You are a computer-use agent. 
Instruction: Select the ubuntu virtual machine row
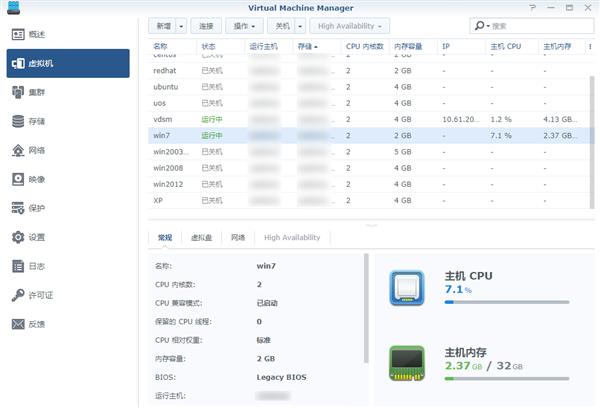pos(369,87)
